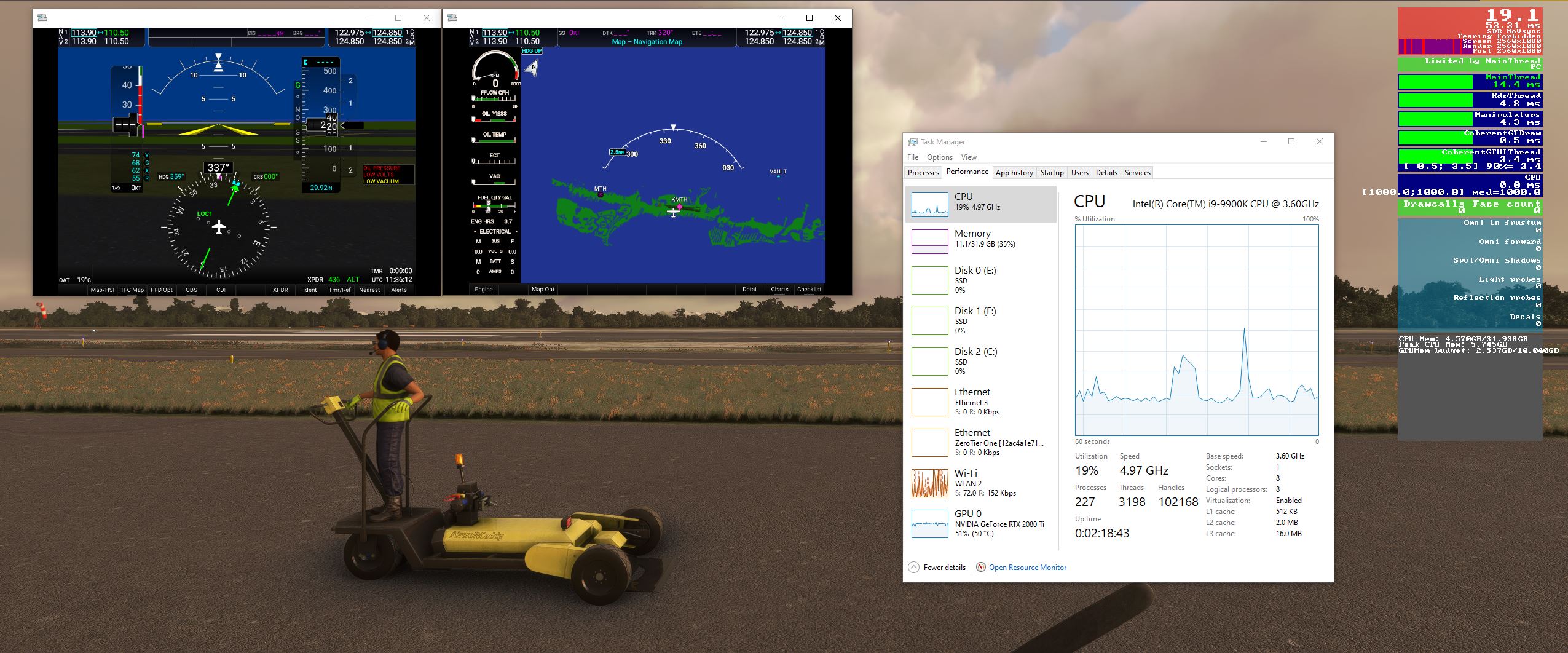Open the Options menu in Task Manager

point(939,157)
